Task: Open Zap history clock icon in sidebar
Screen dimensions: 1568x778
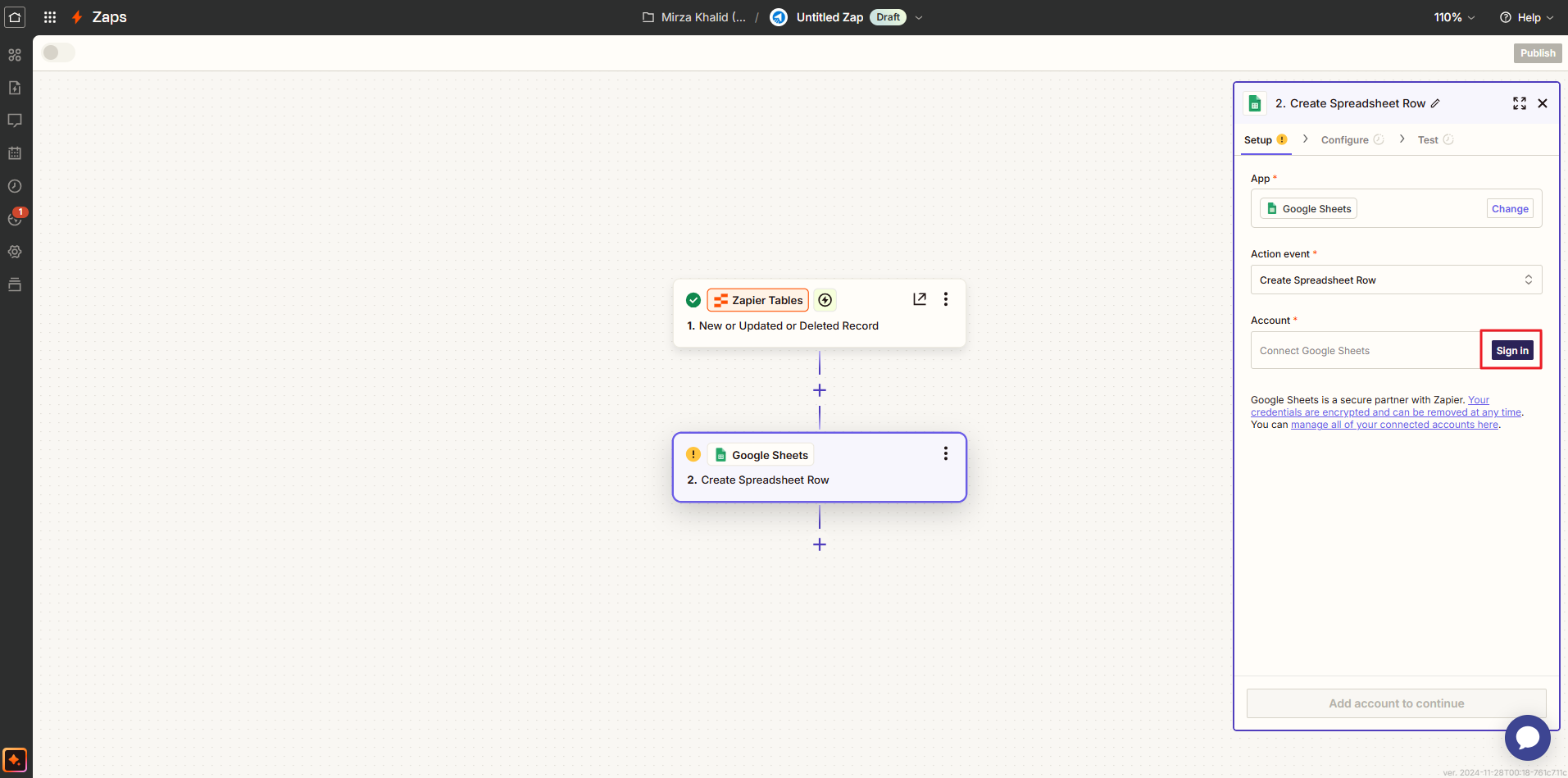Action: point(15,186)
